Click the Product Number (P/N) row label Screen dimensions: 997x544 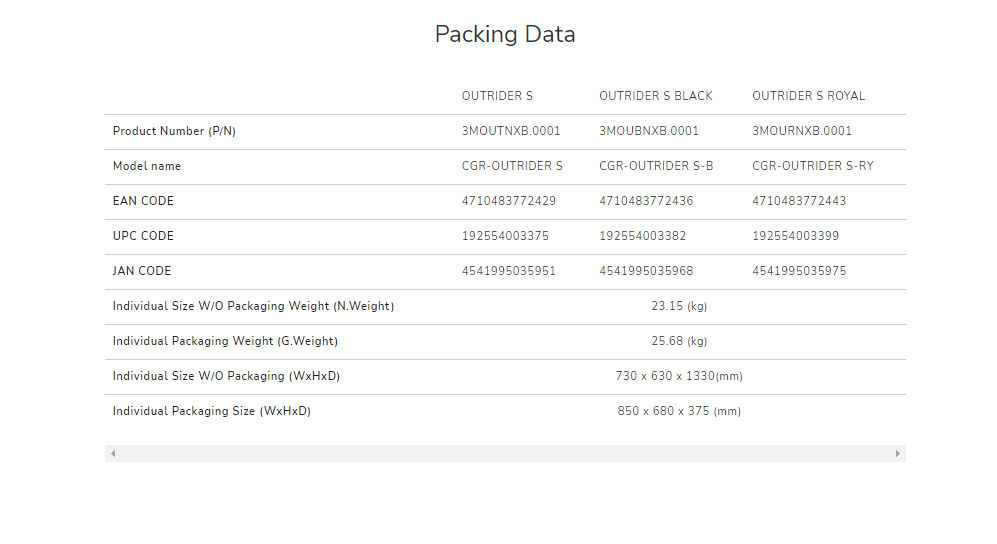174,131
